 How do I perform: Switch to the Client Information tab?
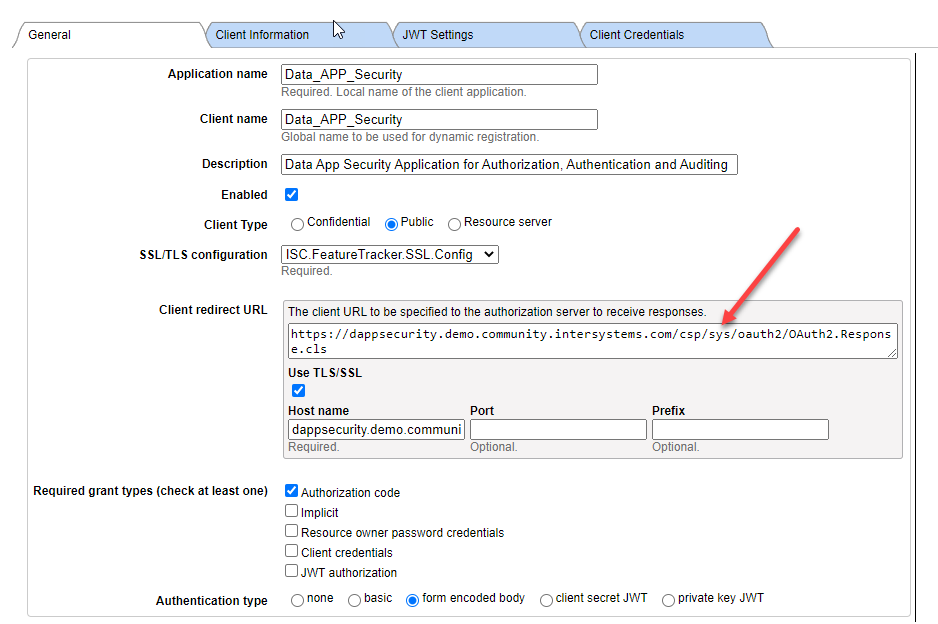[x=262, y=35]
